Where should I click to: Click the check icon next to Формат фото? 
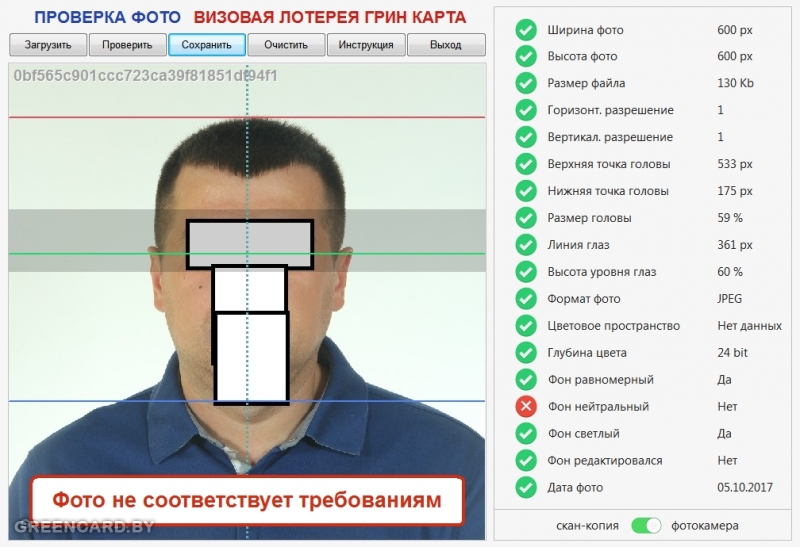coord(526,299)
